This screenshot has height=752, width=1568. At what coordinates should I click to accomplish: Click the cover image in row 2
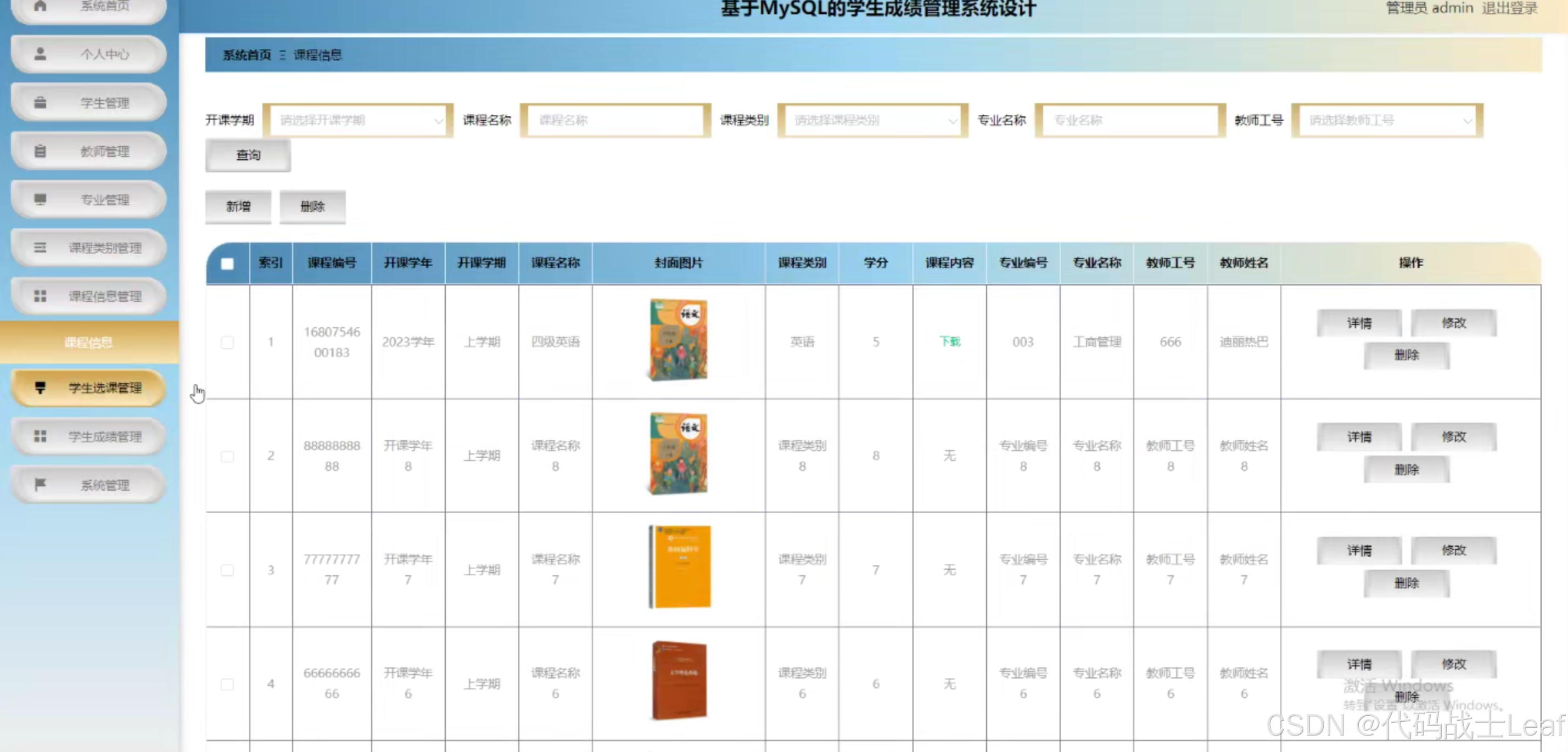click(678, 454)
